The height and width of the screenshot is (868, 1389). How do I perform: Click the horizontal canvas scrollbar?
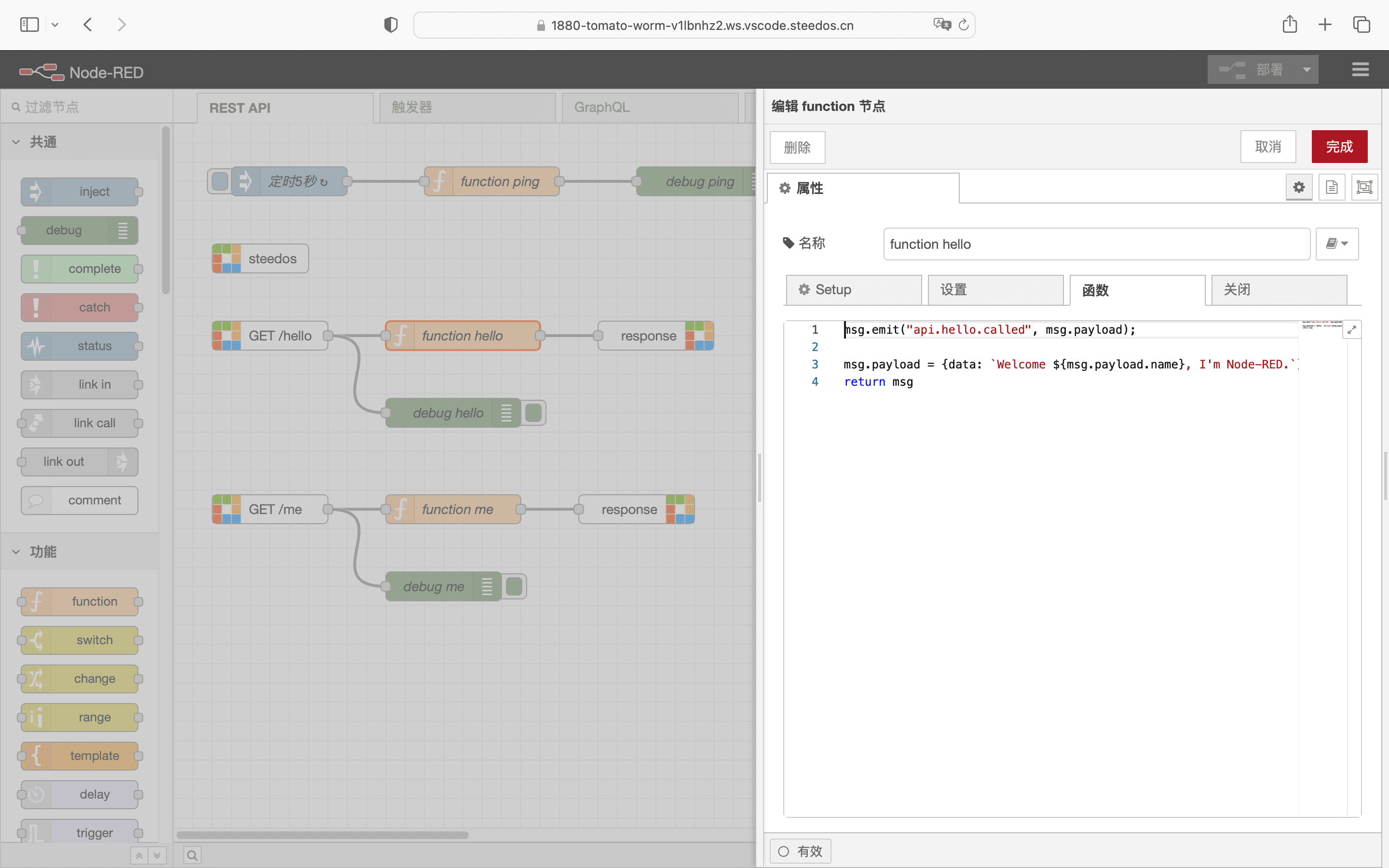point(323,835)
